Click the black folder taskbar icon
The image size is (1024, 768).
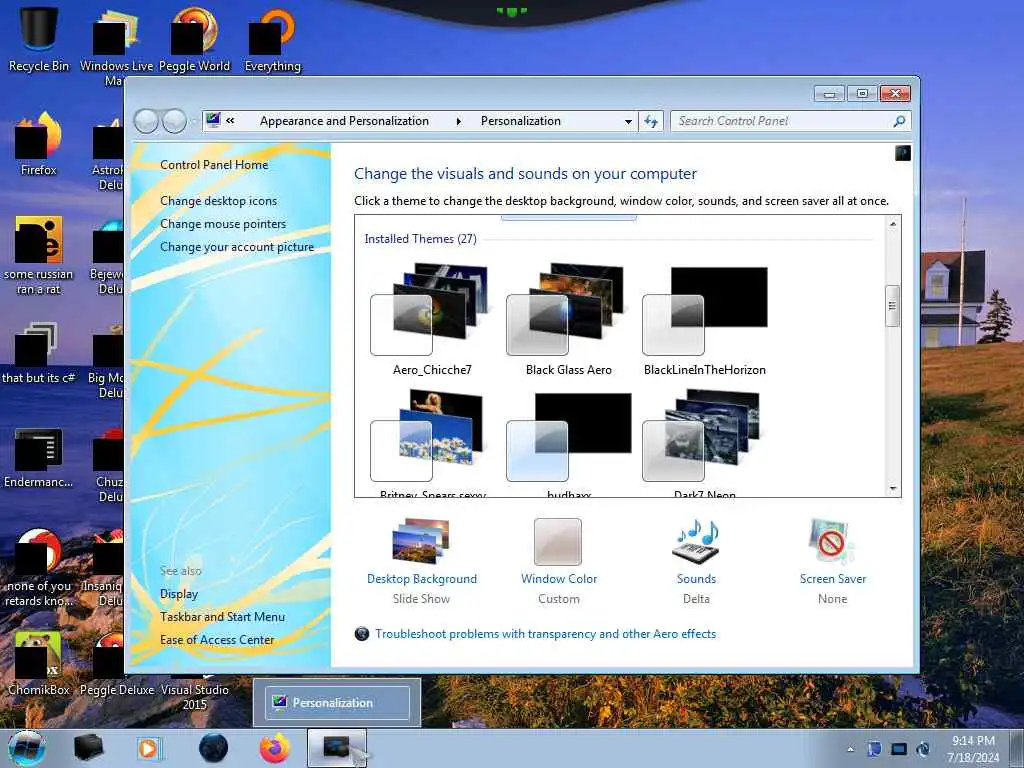point(88,748)
